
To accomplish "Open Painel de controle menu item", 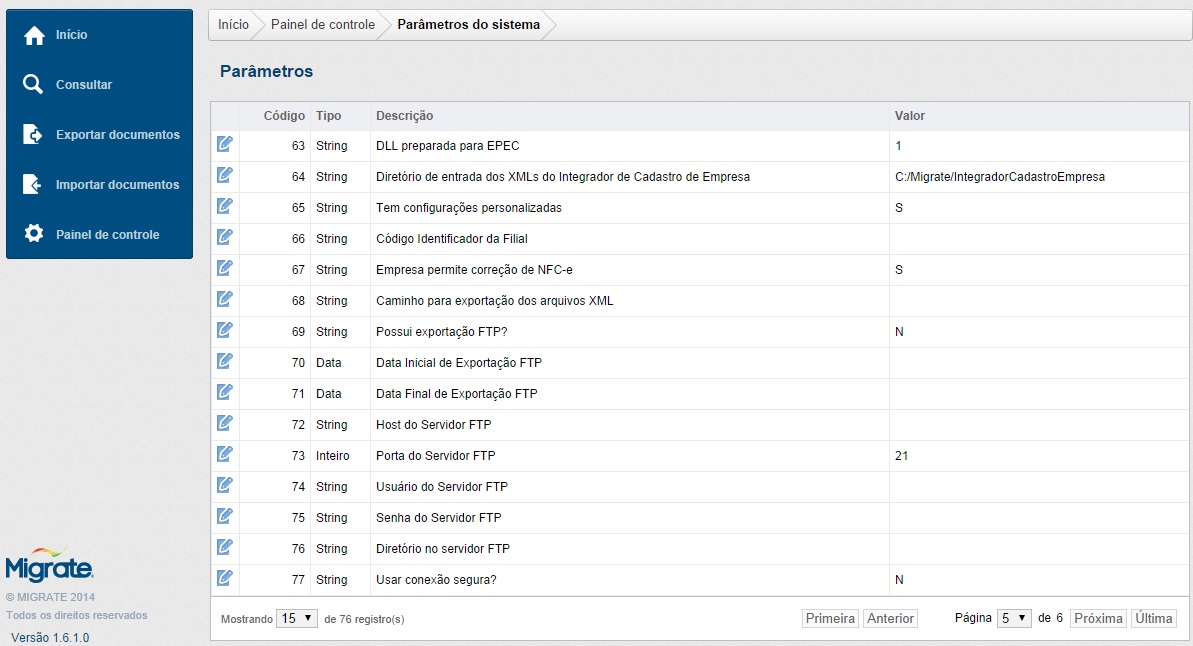I will pos(107,234).
